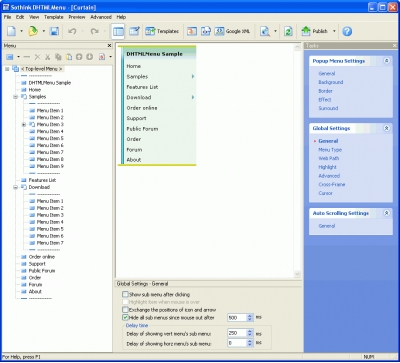This screenshot has width=400, height=363.
Task: Click the Google XML toolbar button
Action: tap(232, 31)
